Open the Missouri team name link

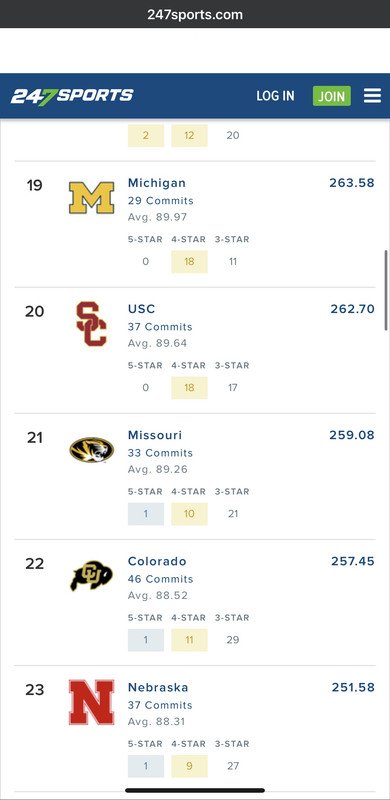coord(155,435)
